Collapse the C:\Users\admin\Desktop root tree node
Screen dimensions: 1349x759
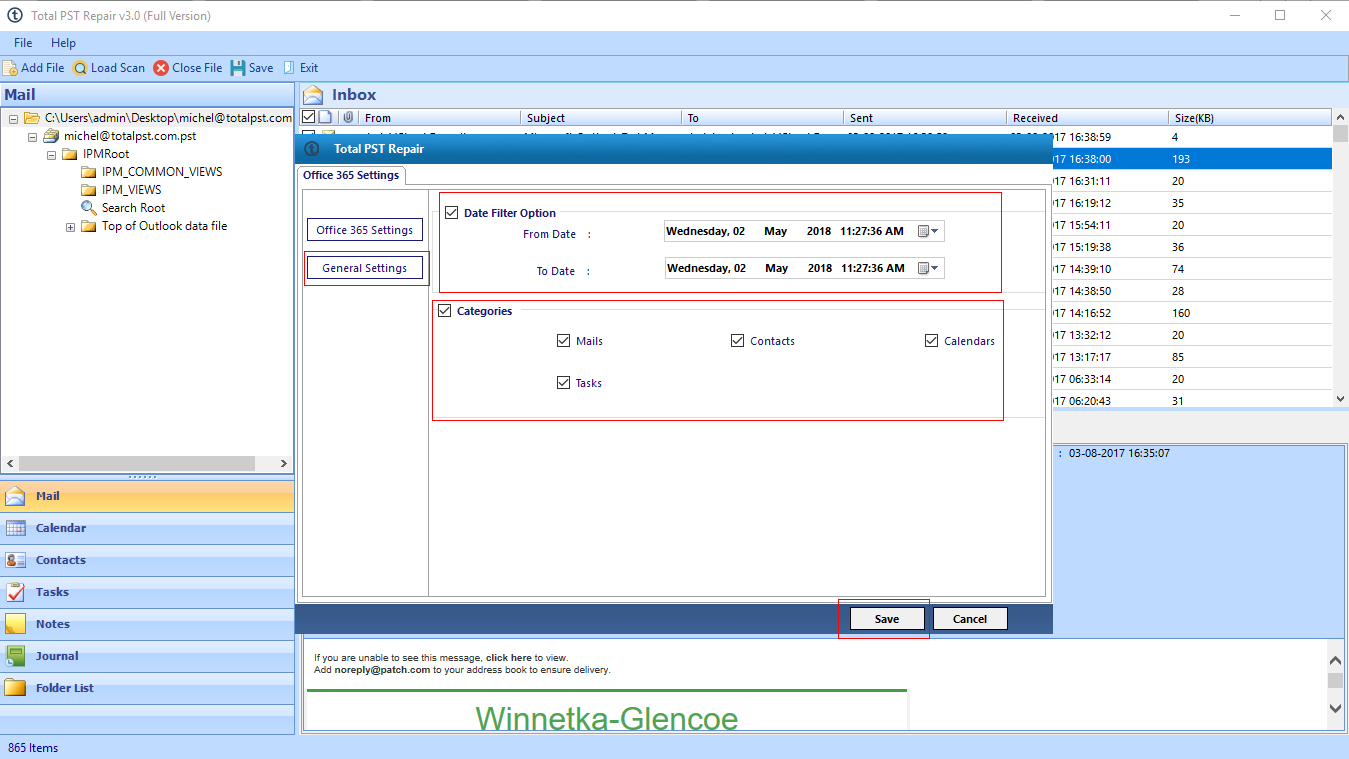coord(14,118)
